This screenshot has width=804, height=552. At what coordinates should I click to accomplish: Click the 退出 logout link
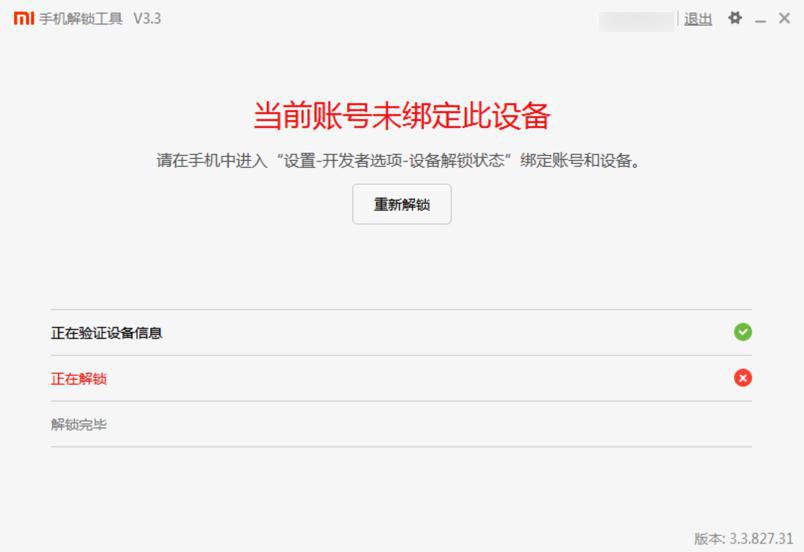point(698,19)
